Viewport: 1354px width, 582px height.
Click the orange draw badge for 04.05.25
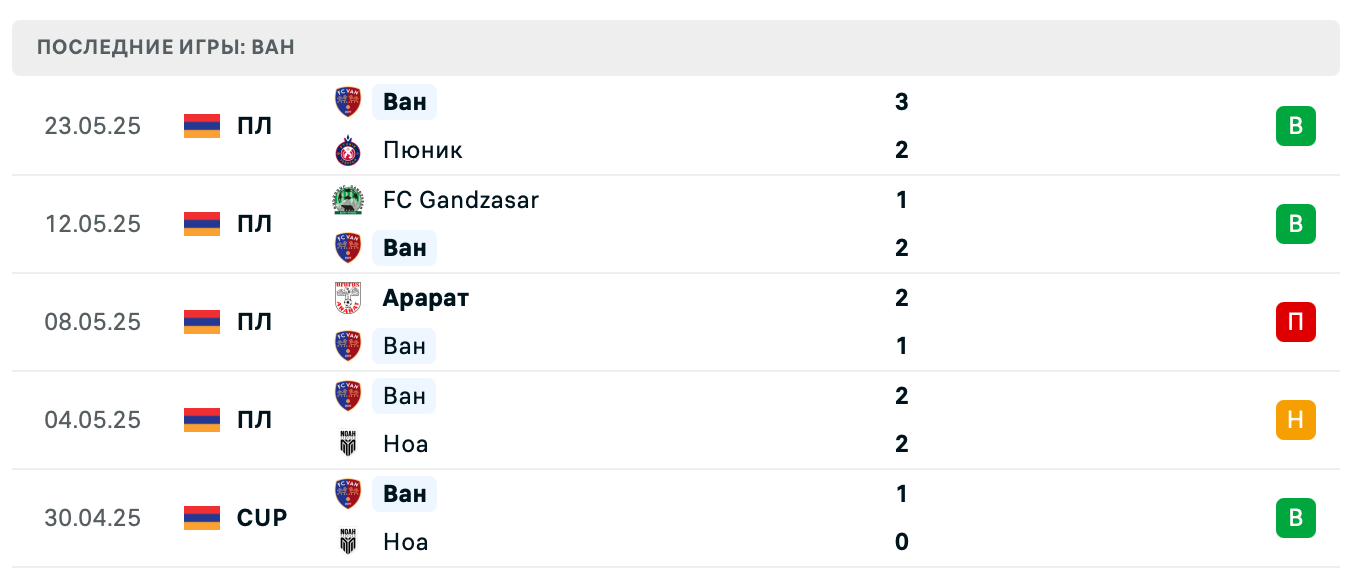tap(1295, 420)
